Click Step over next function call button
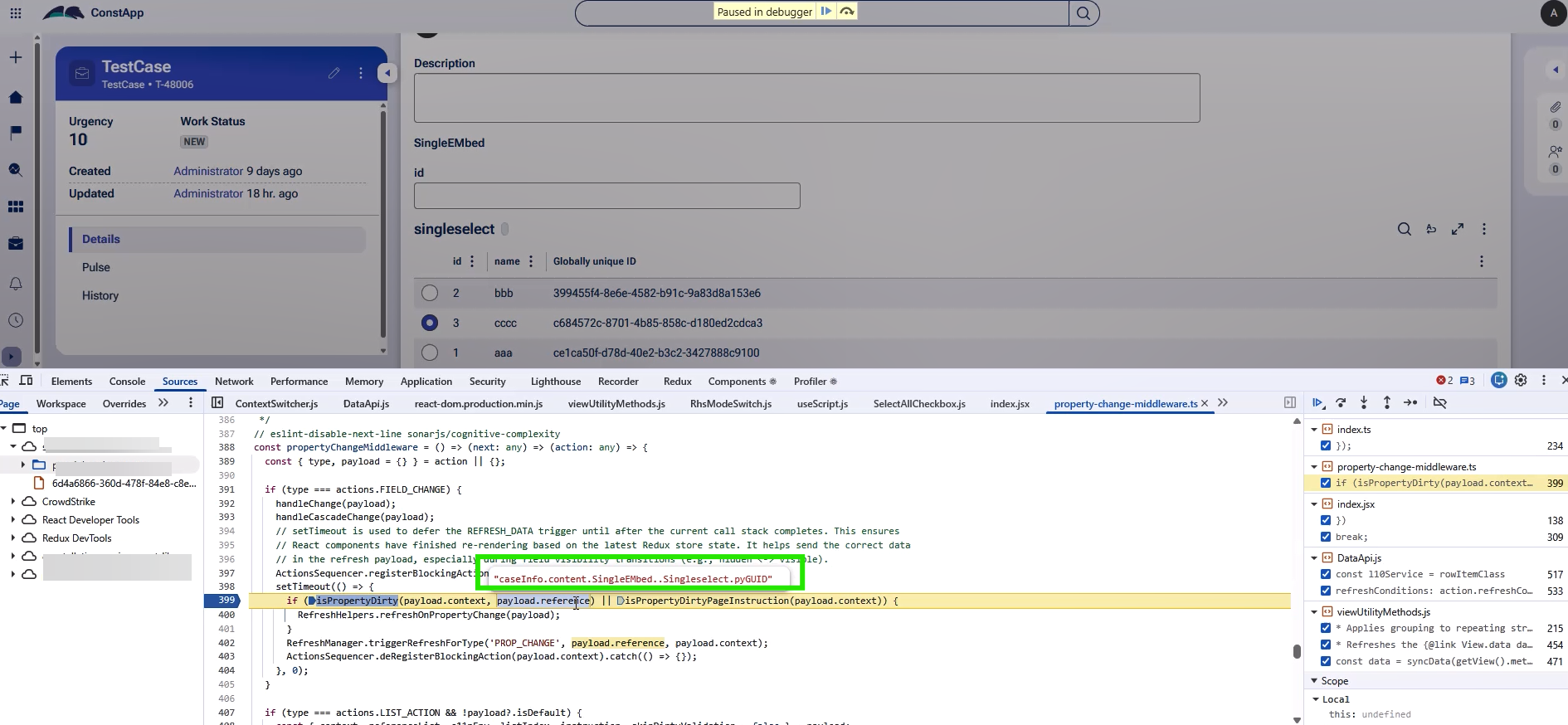This screenshot has width=1568, height=725. coord(1341,402)
